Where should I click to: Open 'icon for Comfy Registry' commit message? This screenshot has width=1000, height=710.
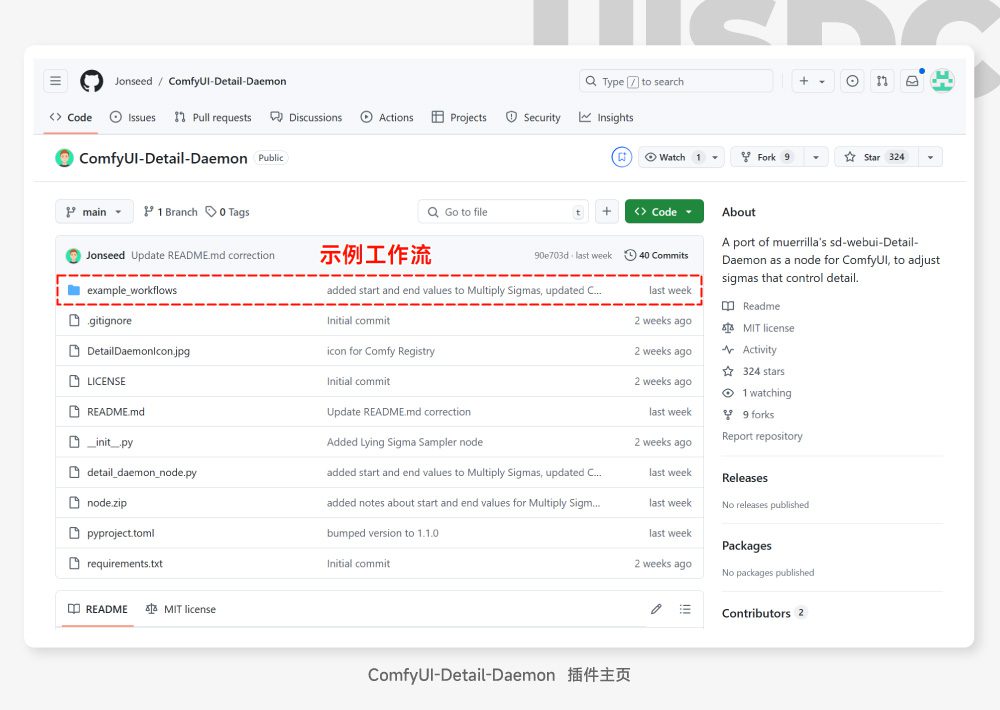point(381,351)
